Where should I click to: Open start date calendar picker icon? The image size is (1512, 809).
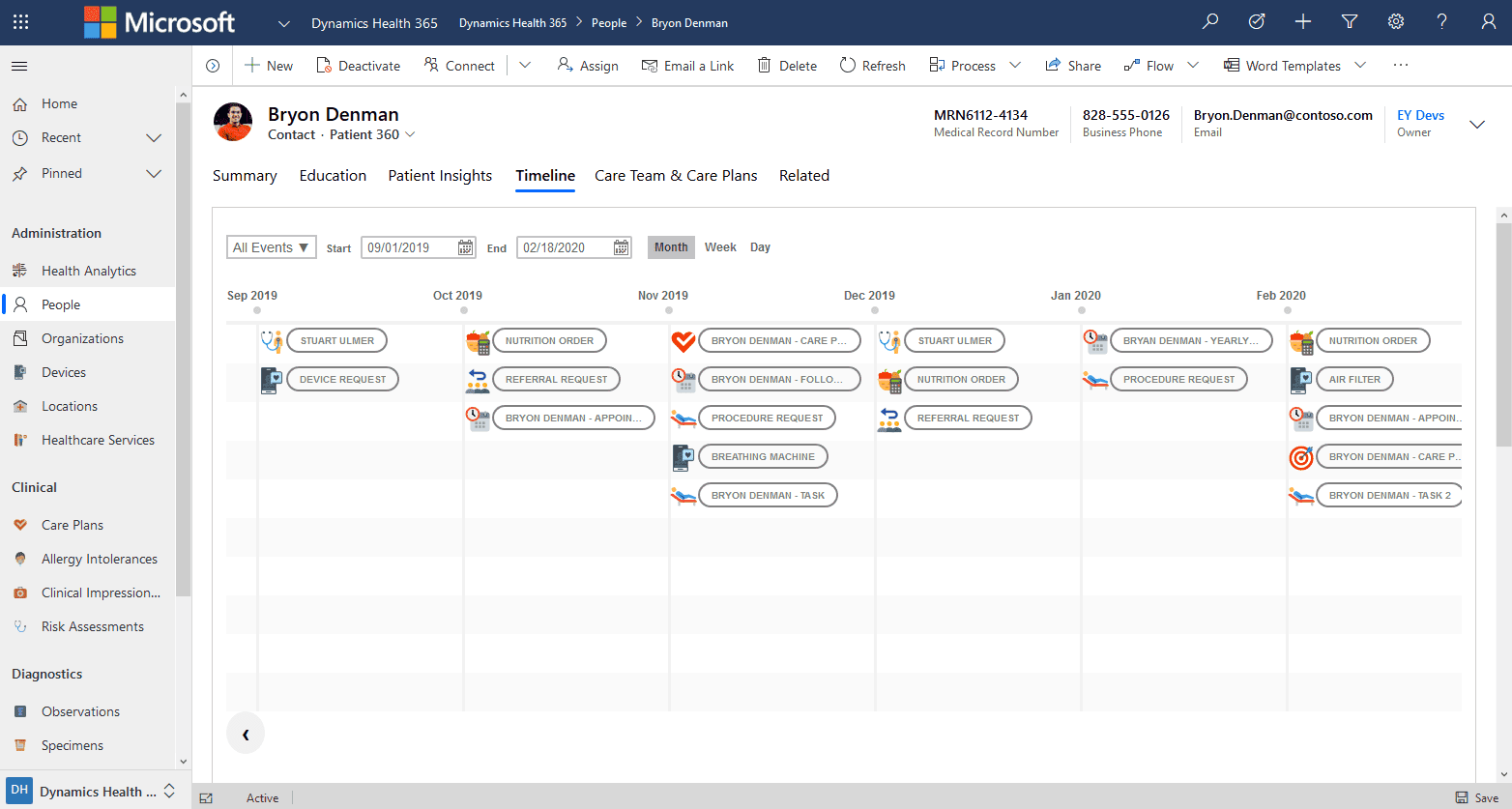click(x=465, y=247)
